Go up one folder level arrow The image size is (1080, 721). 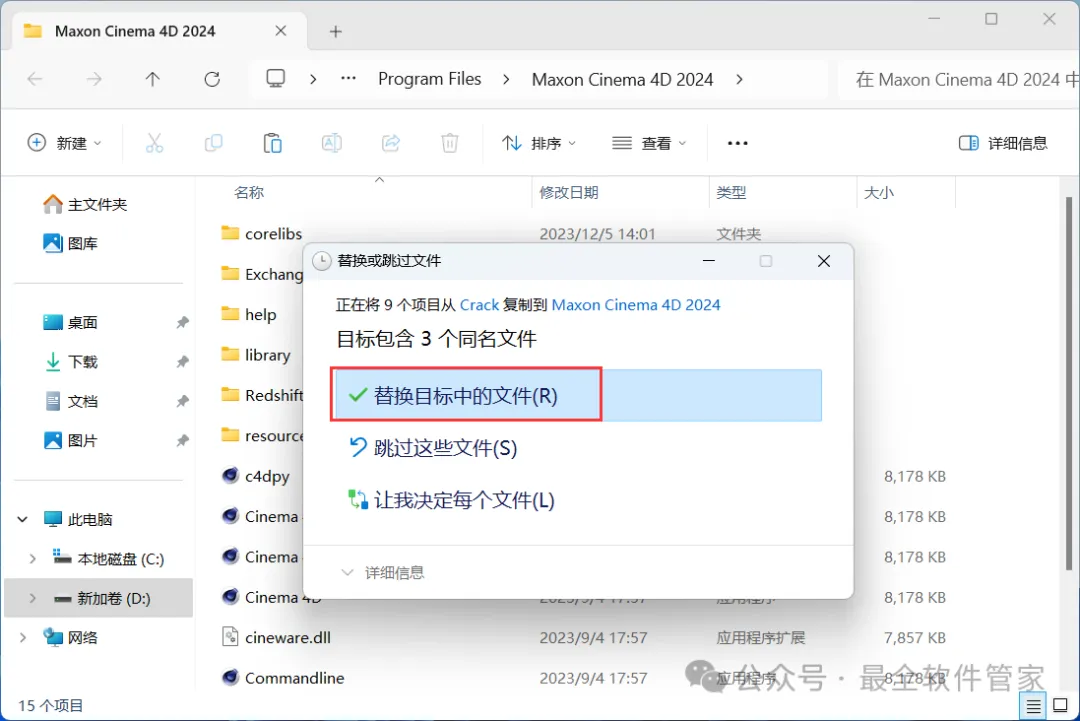point(153,79)
